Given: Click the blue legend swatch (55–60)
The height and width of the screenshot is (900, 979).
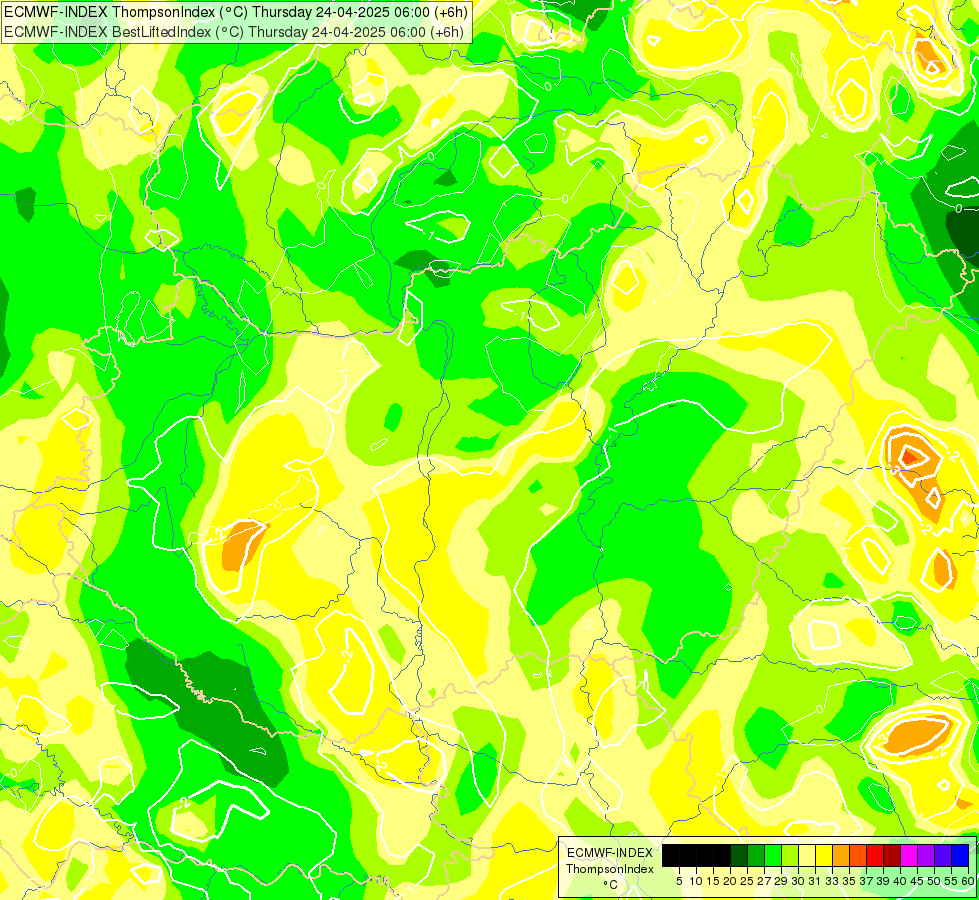Looking at the screenshot, I should 960,855.
